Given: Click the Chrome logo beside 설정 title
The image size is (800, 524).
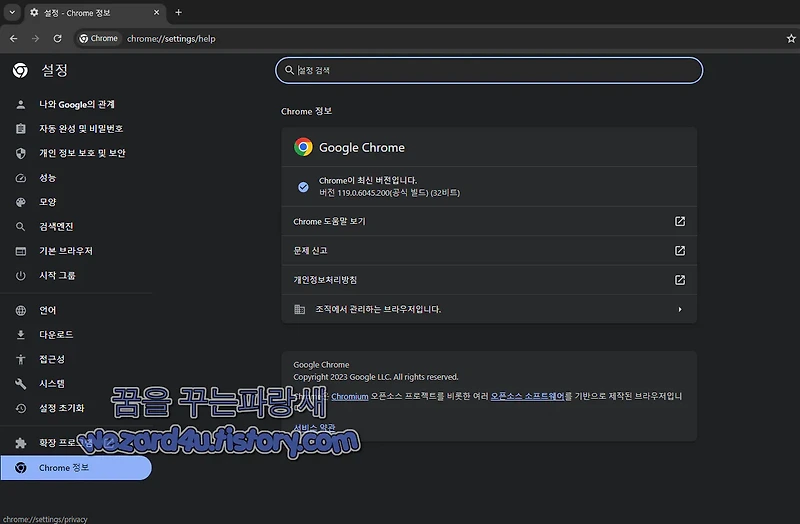Looking at the screenshot, I should pos(20,70).
